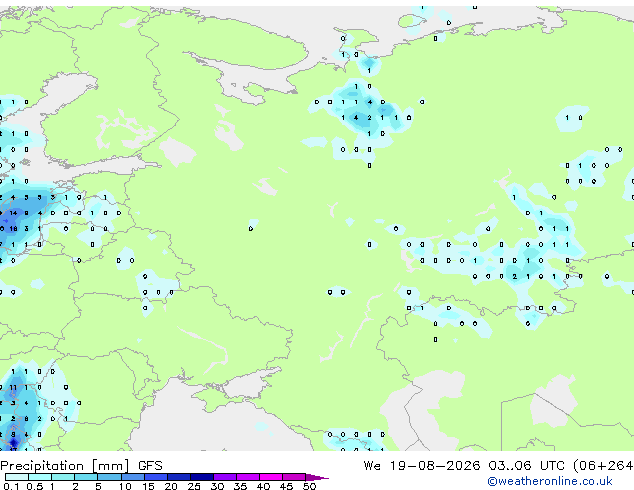The height and width of the screenshot is (490, 634).
Task: Click the 'We 19-08-2026 03..06 UTC' timestamp
Action: 464,466
